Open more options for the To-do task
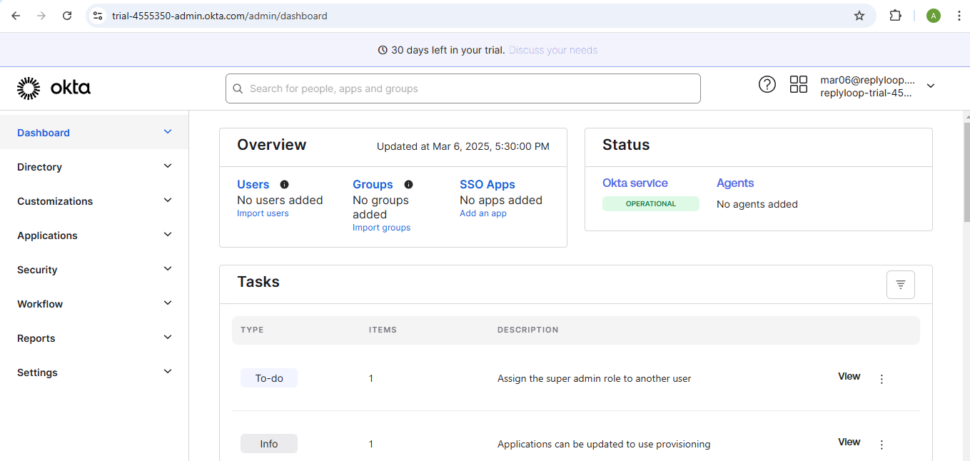 click(x=882, y=379)
